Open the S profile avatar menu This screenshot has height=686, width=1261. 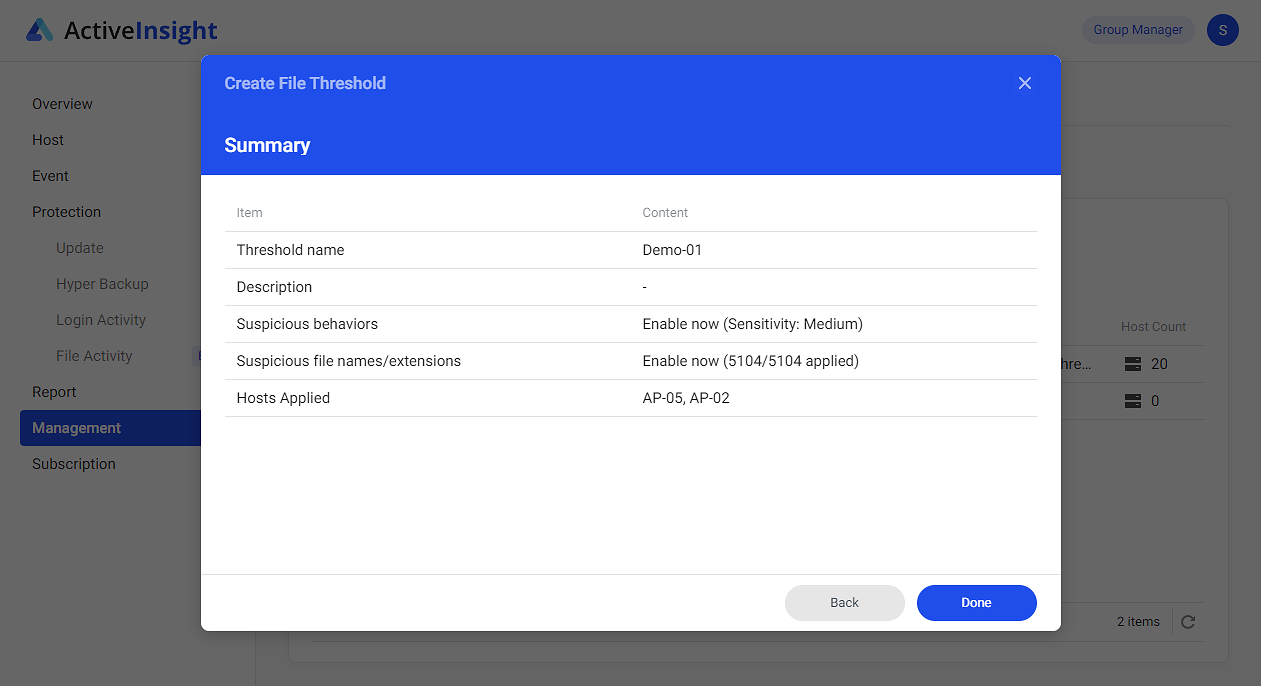1222,29
